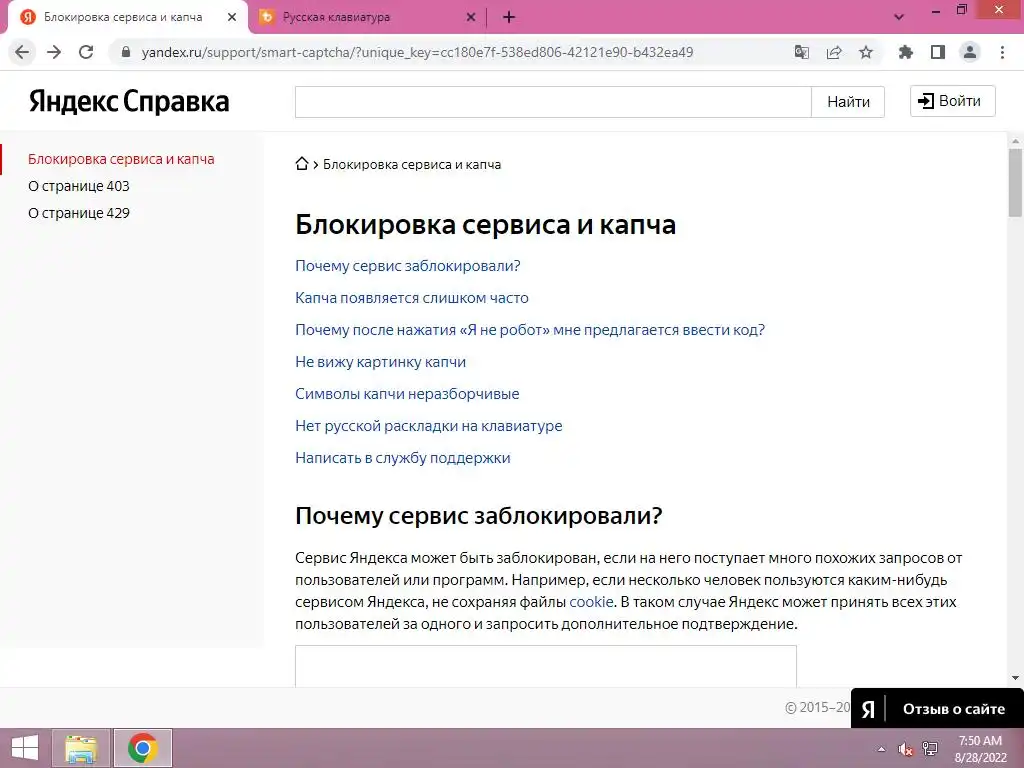This screenshot has width=1024, height=768.
Task: Show hidden system tray icons
Action: coord(882,749)
